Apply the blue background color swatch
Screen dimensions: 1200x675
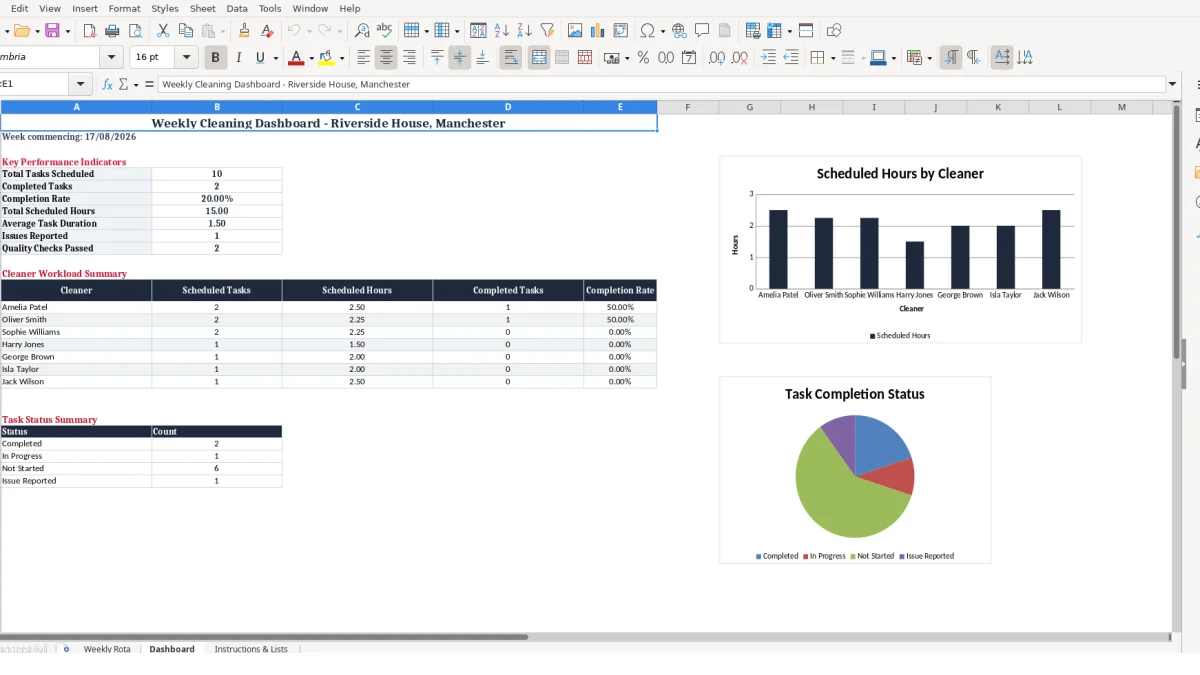pyautogui.click(x=877, y=58)
